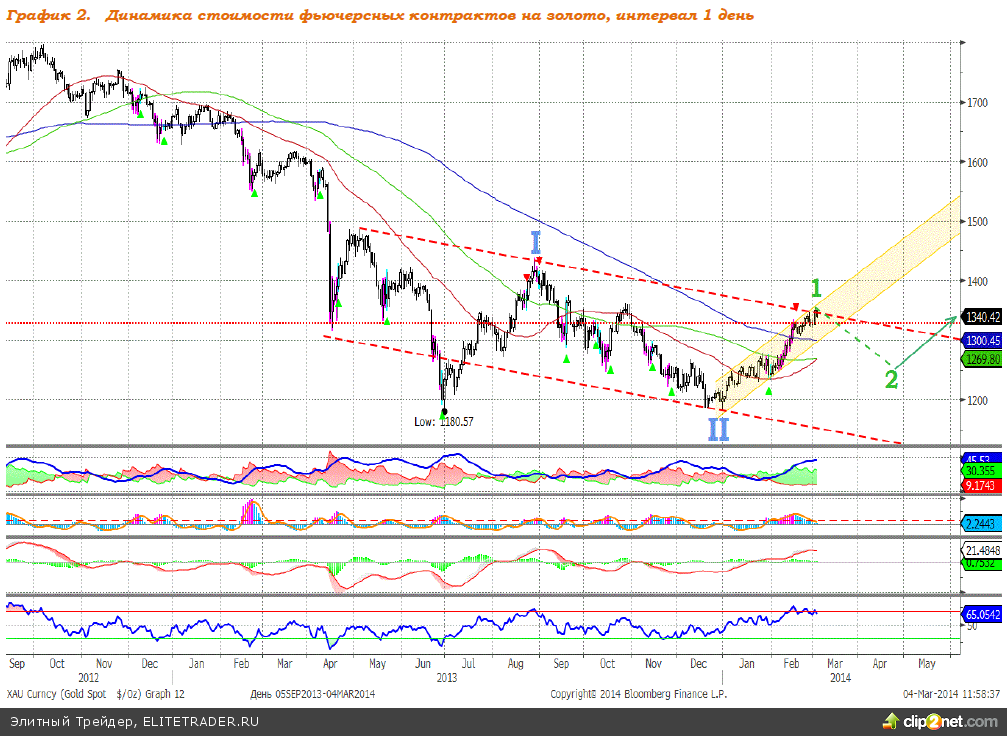Click the green number 1 label
This screenshot has height=736, width=1007.
pyautogui.click(x=816, y=289)
